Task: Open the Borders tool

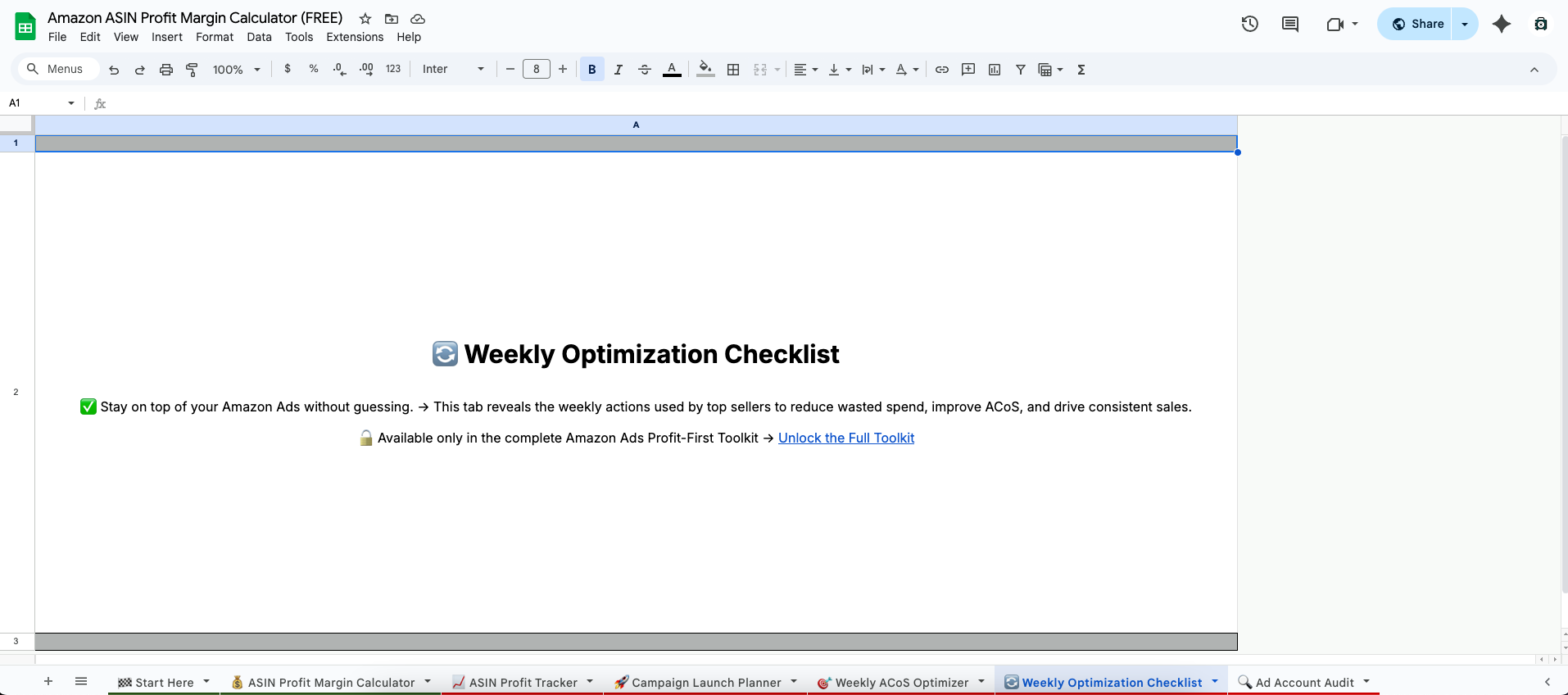Action: point(733,70)
